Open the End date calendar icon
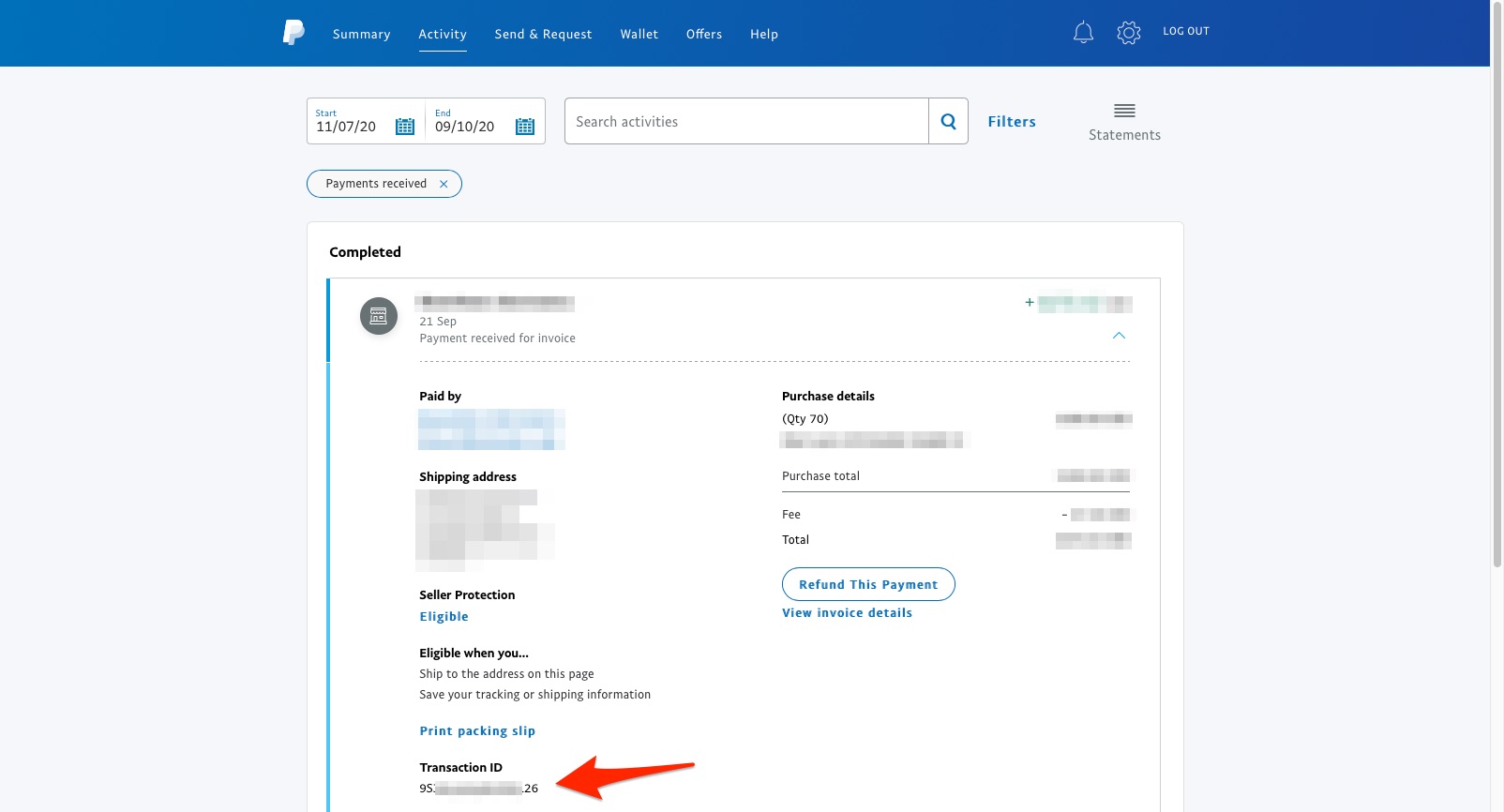 click(525, 126)
